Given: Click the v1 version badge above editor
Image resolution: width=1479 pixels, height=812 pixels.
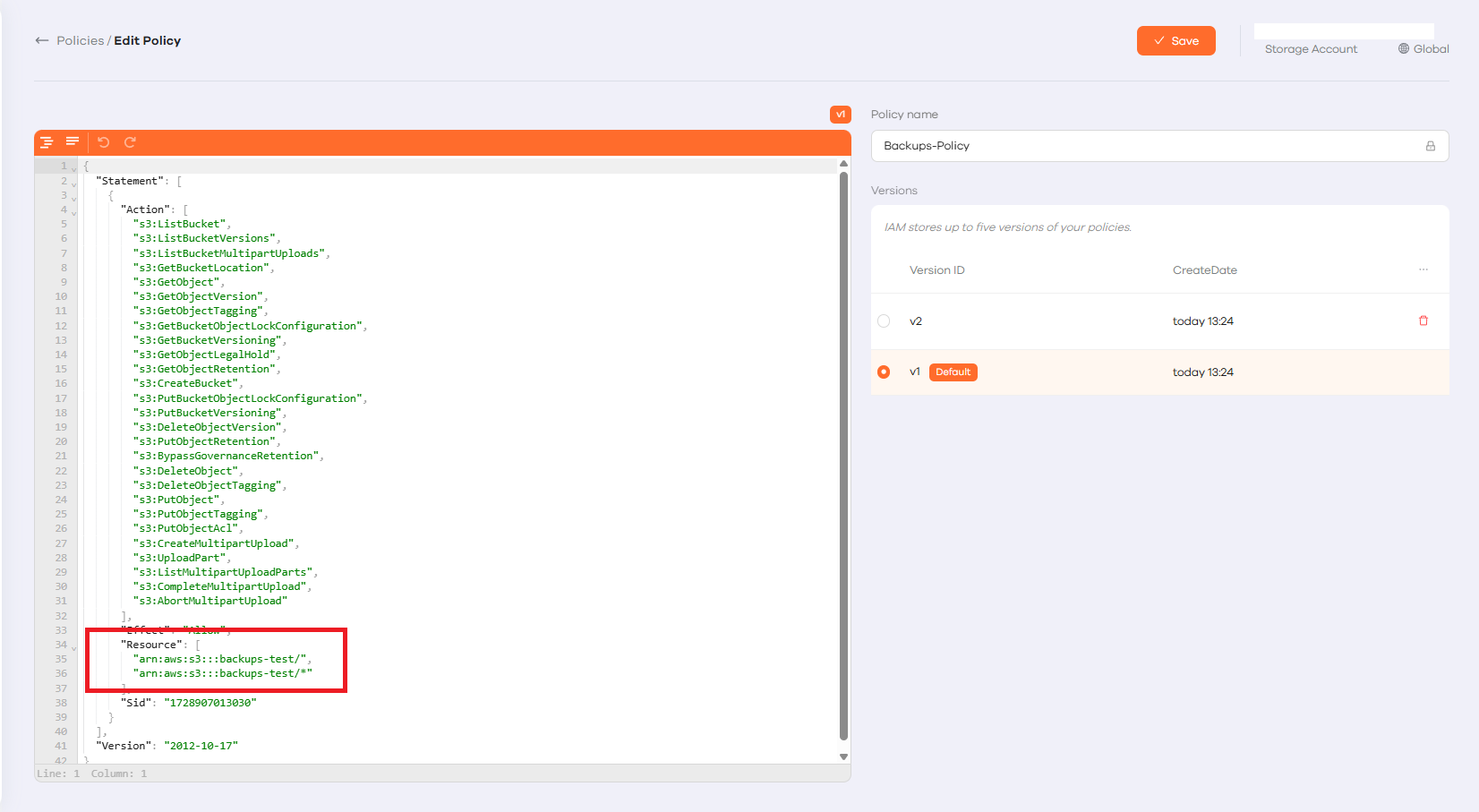Looking at the screenshot, I should click(x=840, y=115).
